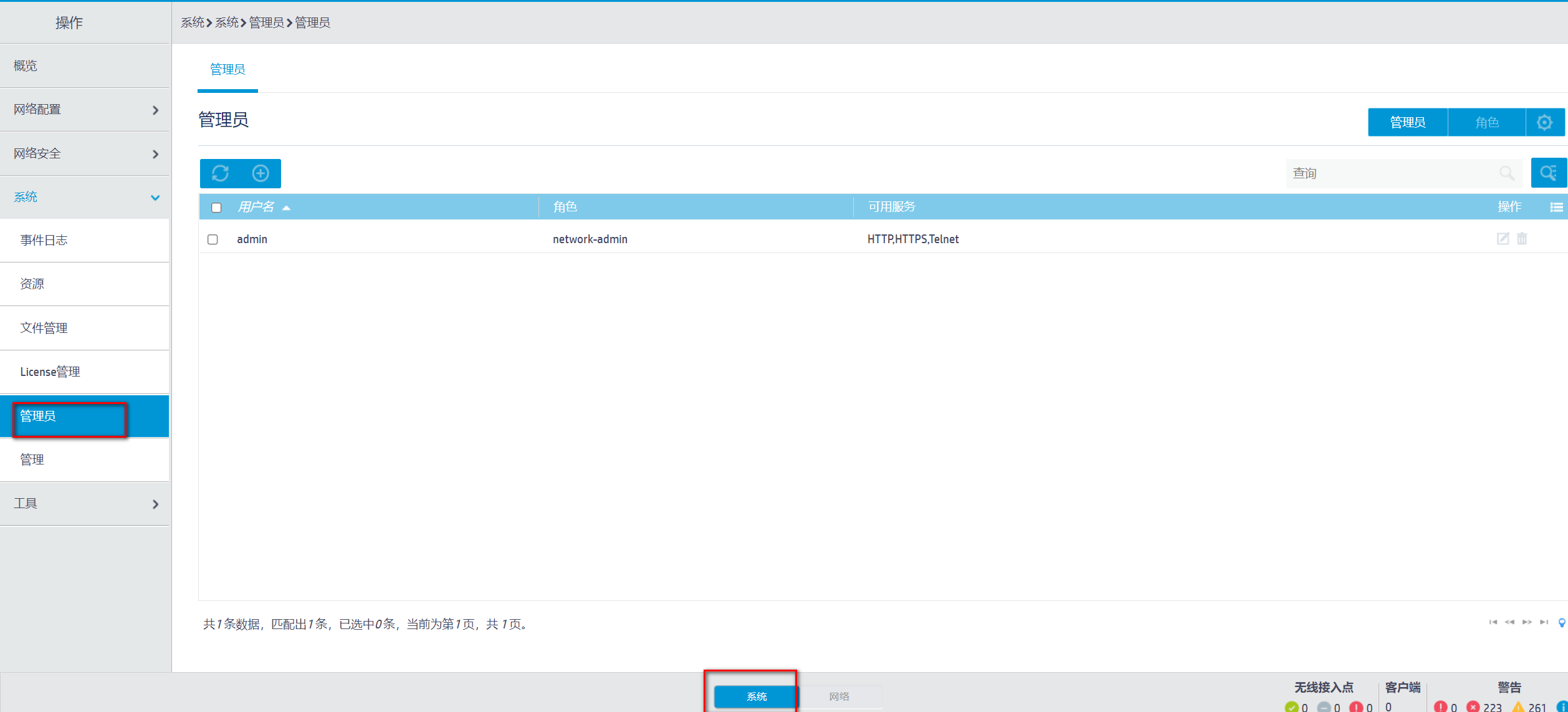Open column list icon in table header
This screenshot has width=1568, height=712.
click(x=1556, y=207)
